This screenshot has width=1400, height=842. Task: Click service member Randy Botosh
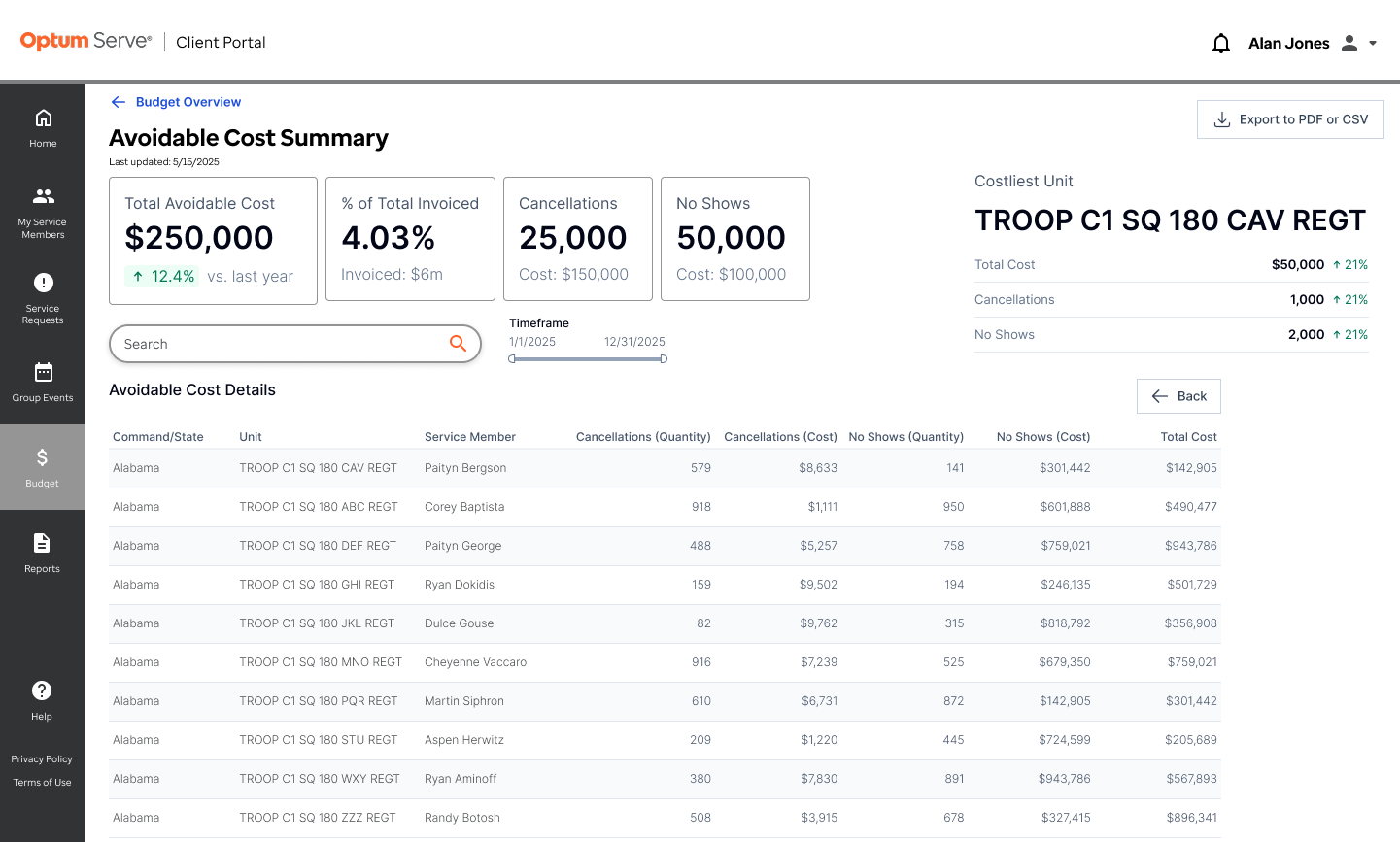click(462, 818)
